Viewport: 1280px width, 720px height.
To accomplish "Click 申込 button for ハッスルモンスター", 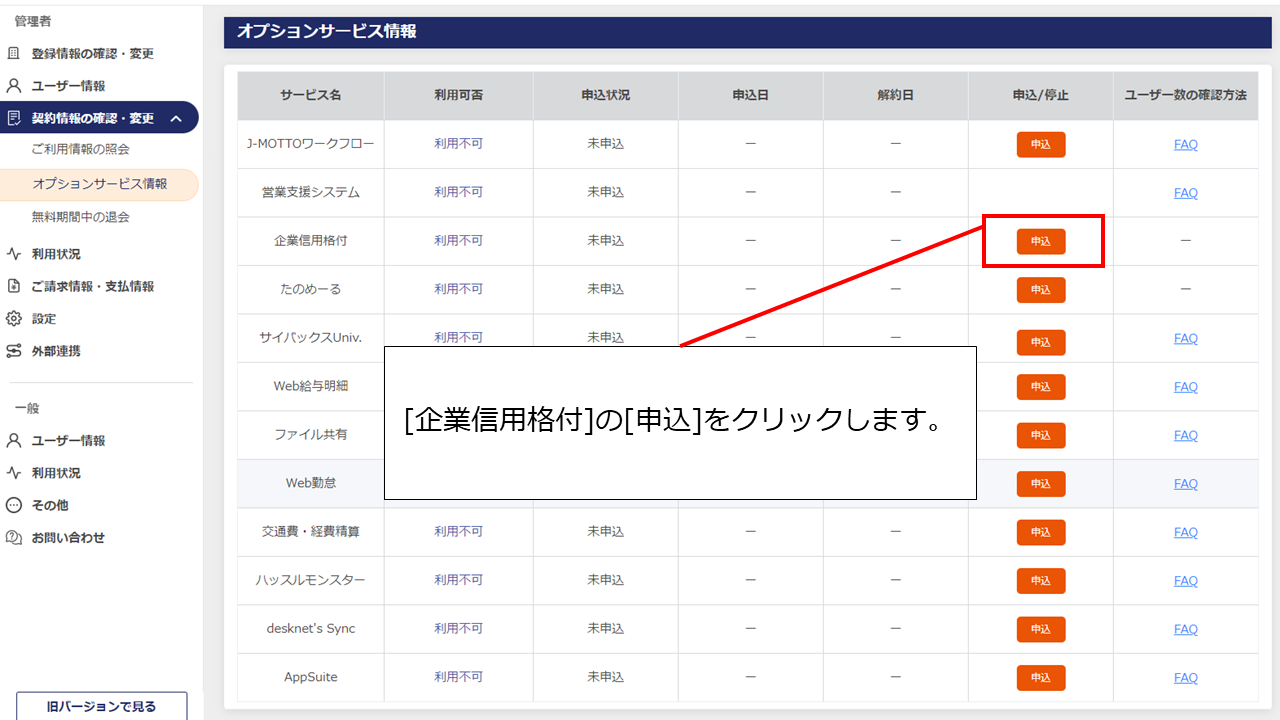I will point(1041,581).
